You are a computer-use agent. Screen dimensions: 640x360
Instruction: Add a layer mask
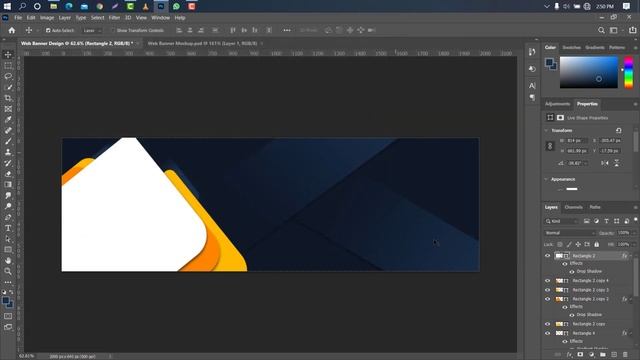point(580,355)
